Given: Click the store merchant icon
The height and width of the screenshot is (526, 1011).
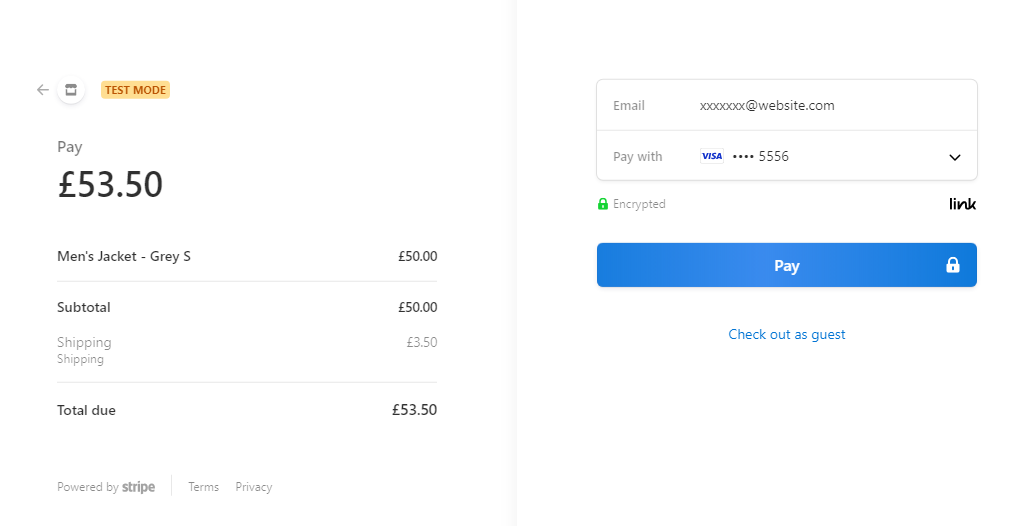Looking at the screenshot, I should 71,90.
